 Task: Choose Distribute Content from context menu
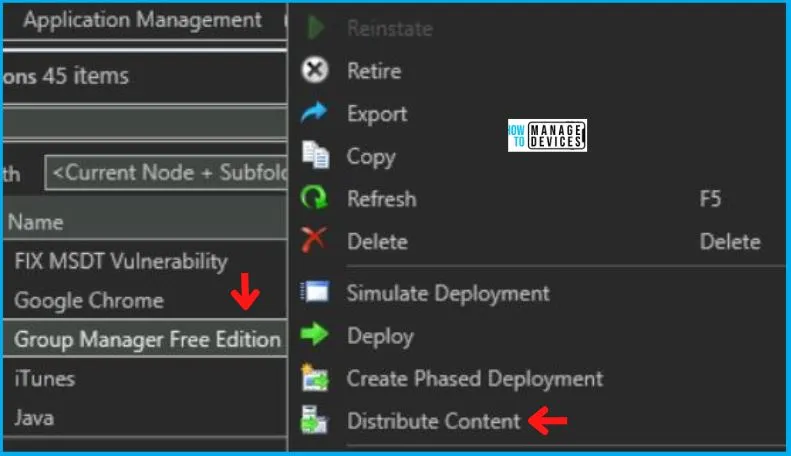(x=433, y=421)
